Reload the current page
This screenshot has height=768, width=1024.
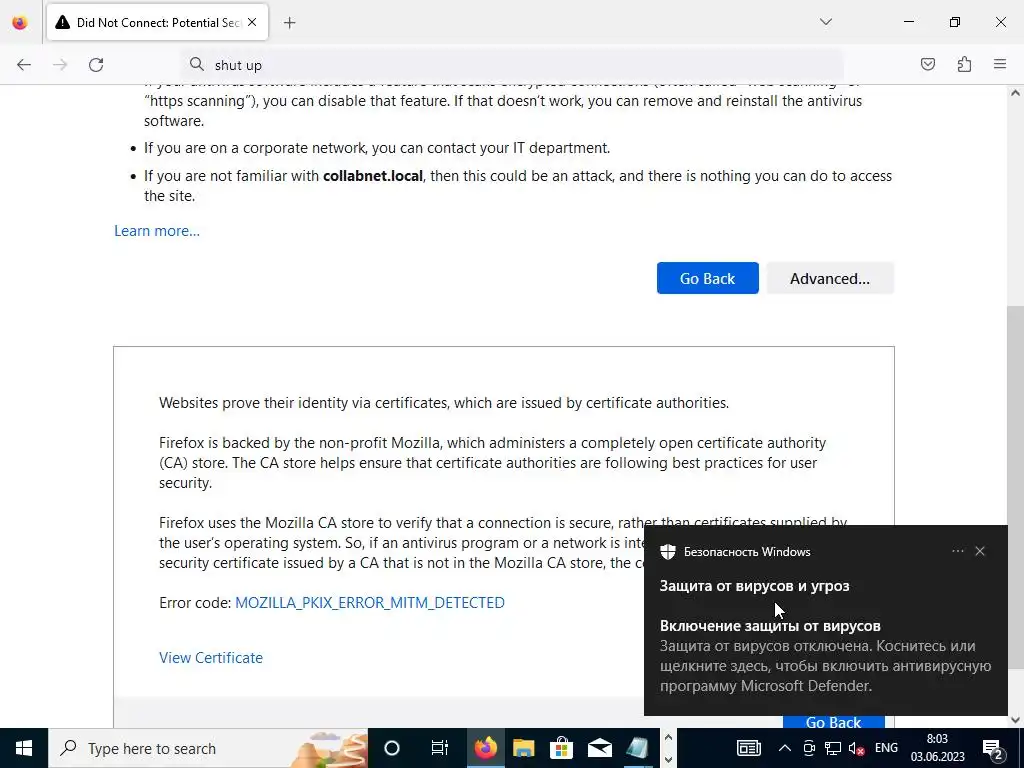tap(96, 65)
